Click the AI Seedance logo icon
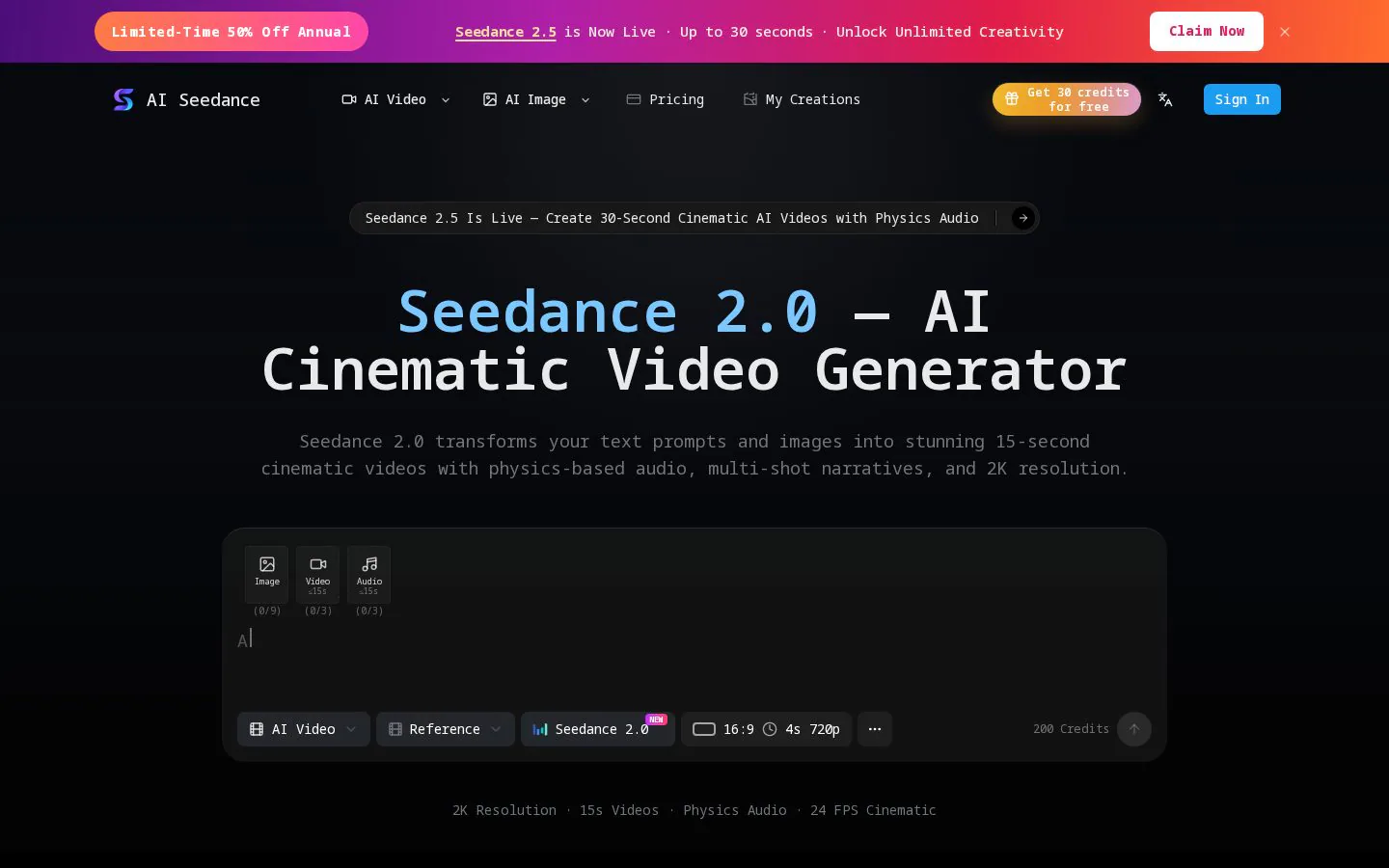The image size is (1389, 868). [123, 99]
